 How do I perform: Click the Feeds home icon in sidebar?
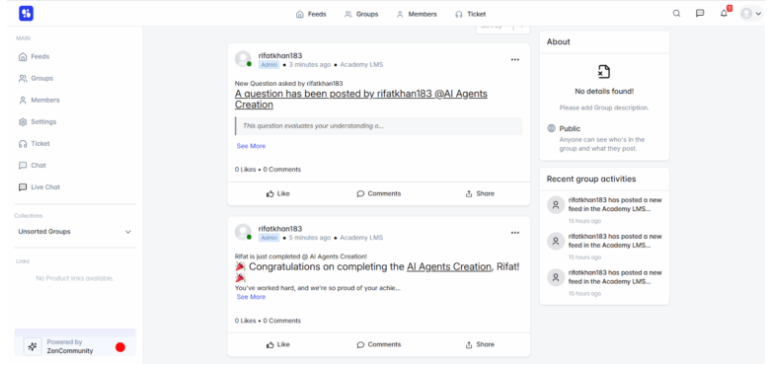coord(23,57)
